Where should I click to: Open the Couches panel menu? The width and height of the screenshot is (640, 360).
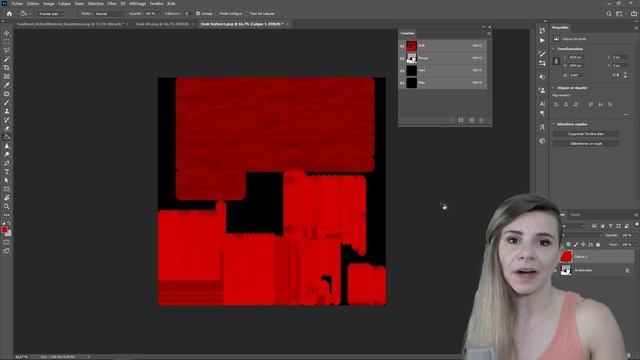(489, 33)
